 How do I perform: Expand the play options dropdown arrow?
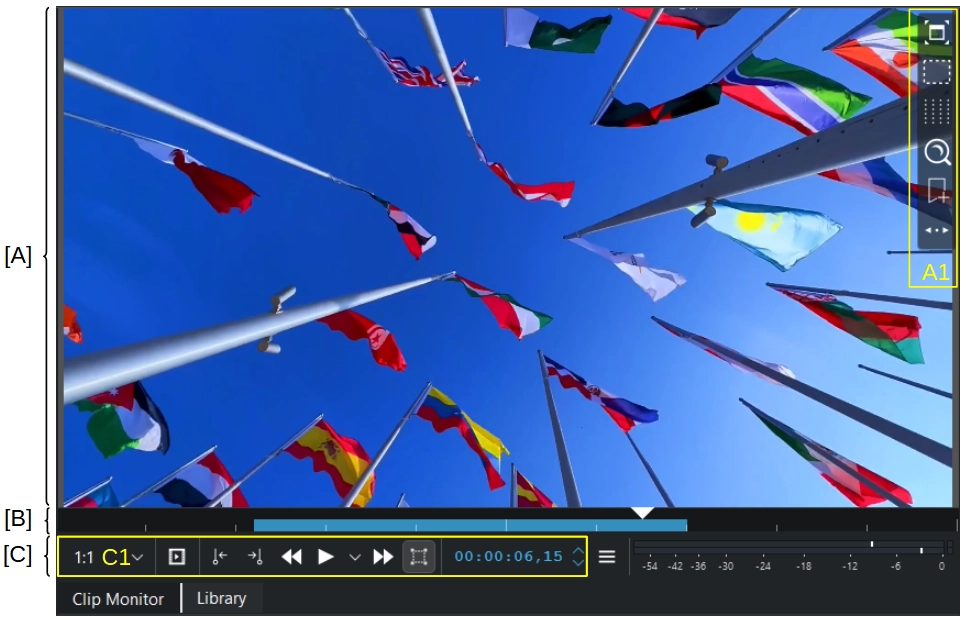point(354,558)
